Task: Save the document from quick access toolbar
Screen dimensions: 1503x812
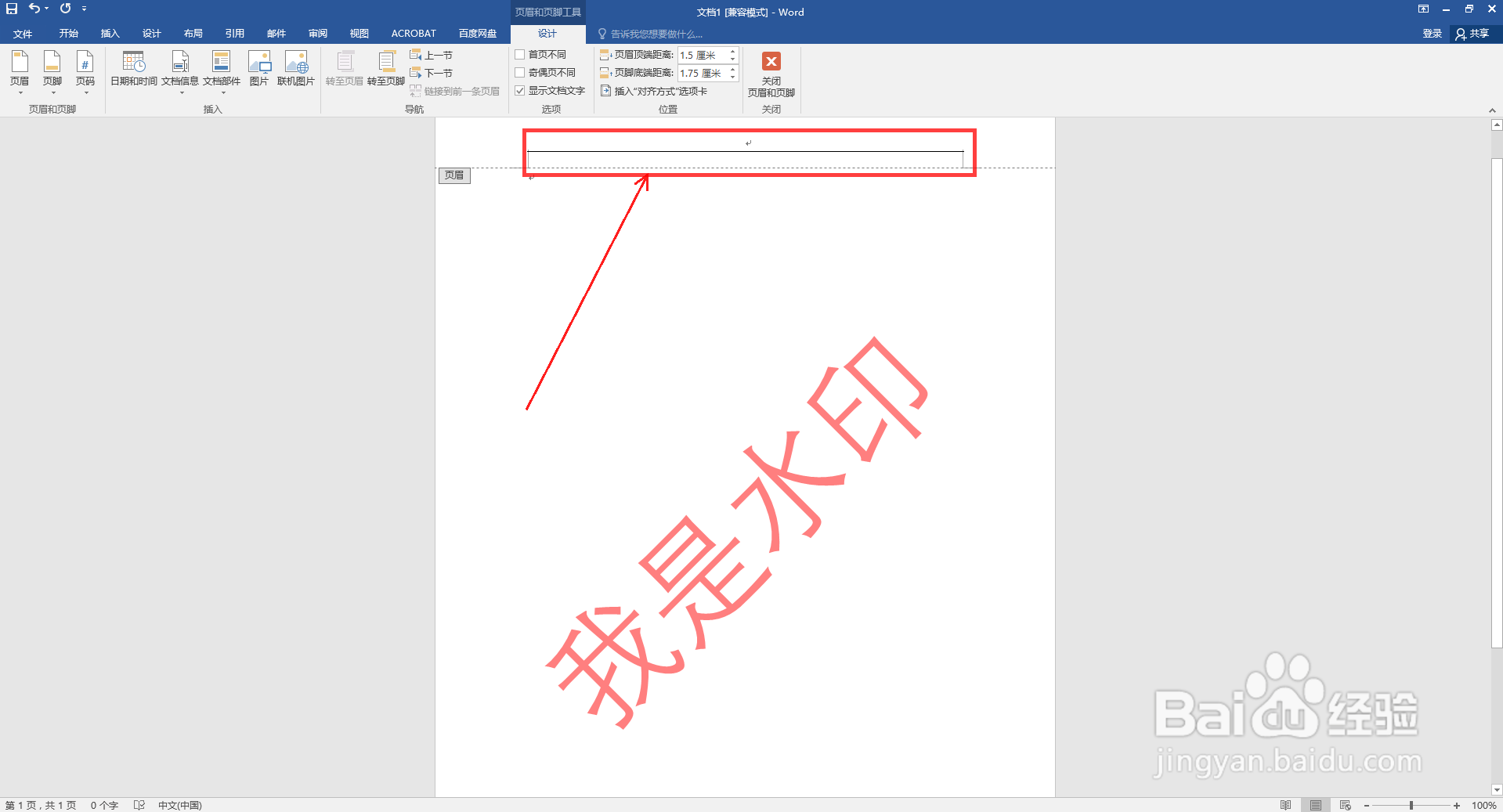Action: pyautogui.click(x=10, y=9)
